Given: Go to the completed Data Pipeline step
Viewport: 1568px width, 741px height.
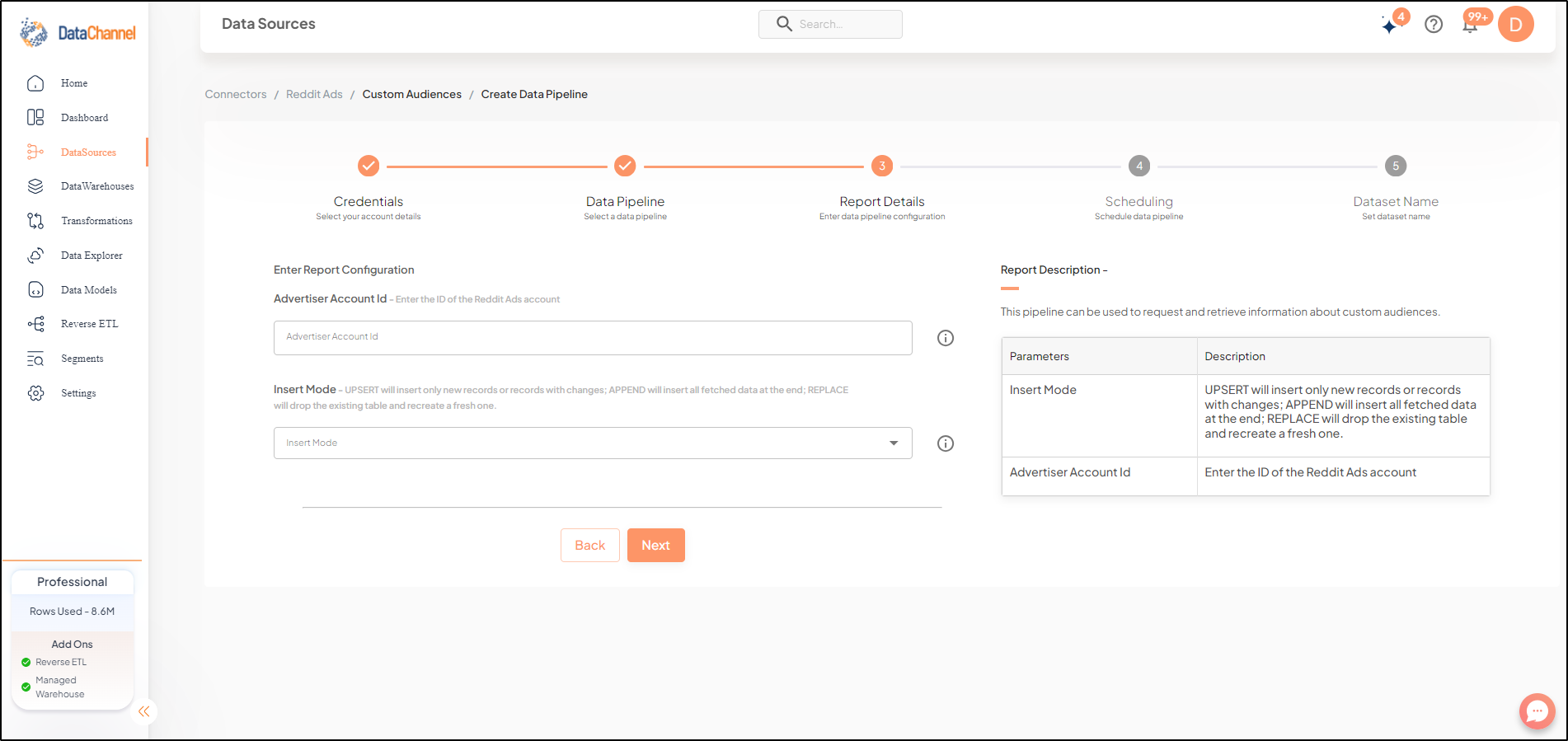Looking at the screenshot, I should click(625, 166).
